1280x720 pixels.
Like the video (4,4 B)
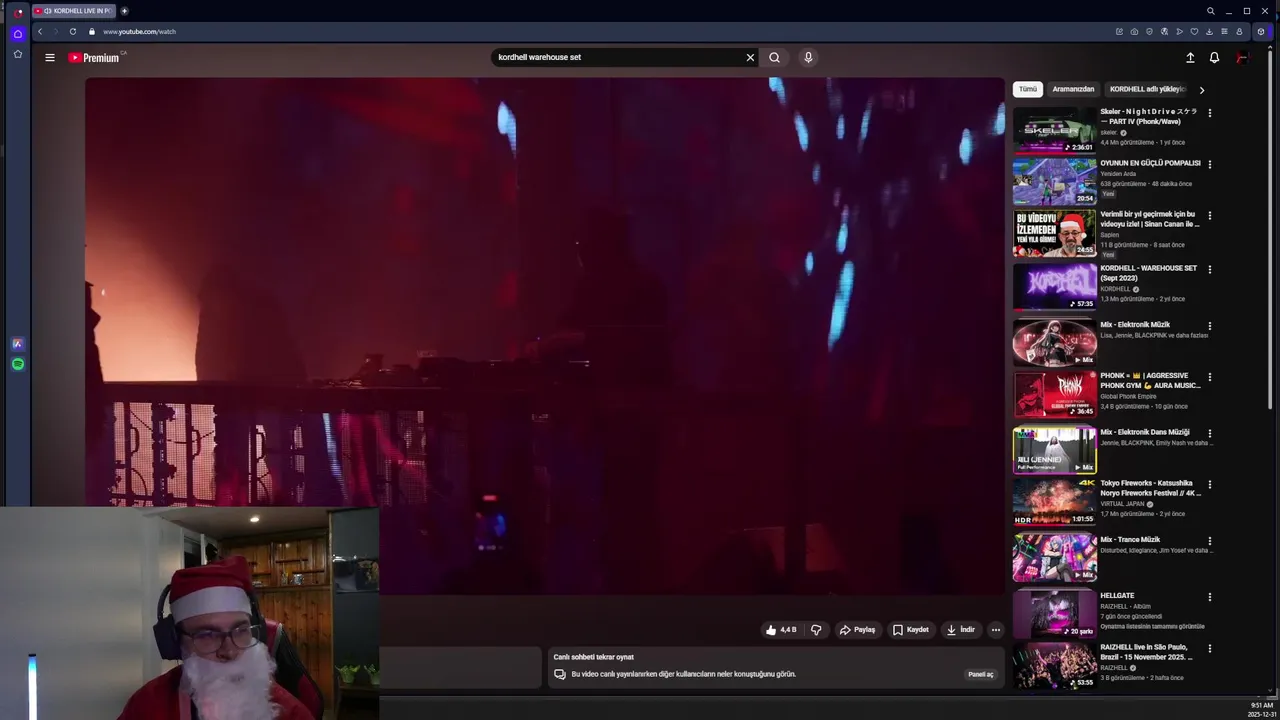coord(781,630)
